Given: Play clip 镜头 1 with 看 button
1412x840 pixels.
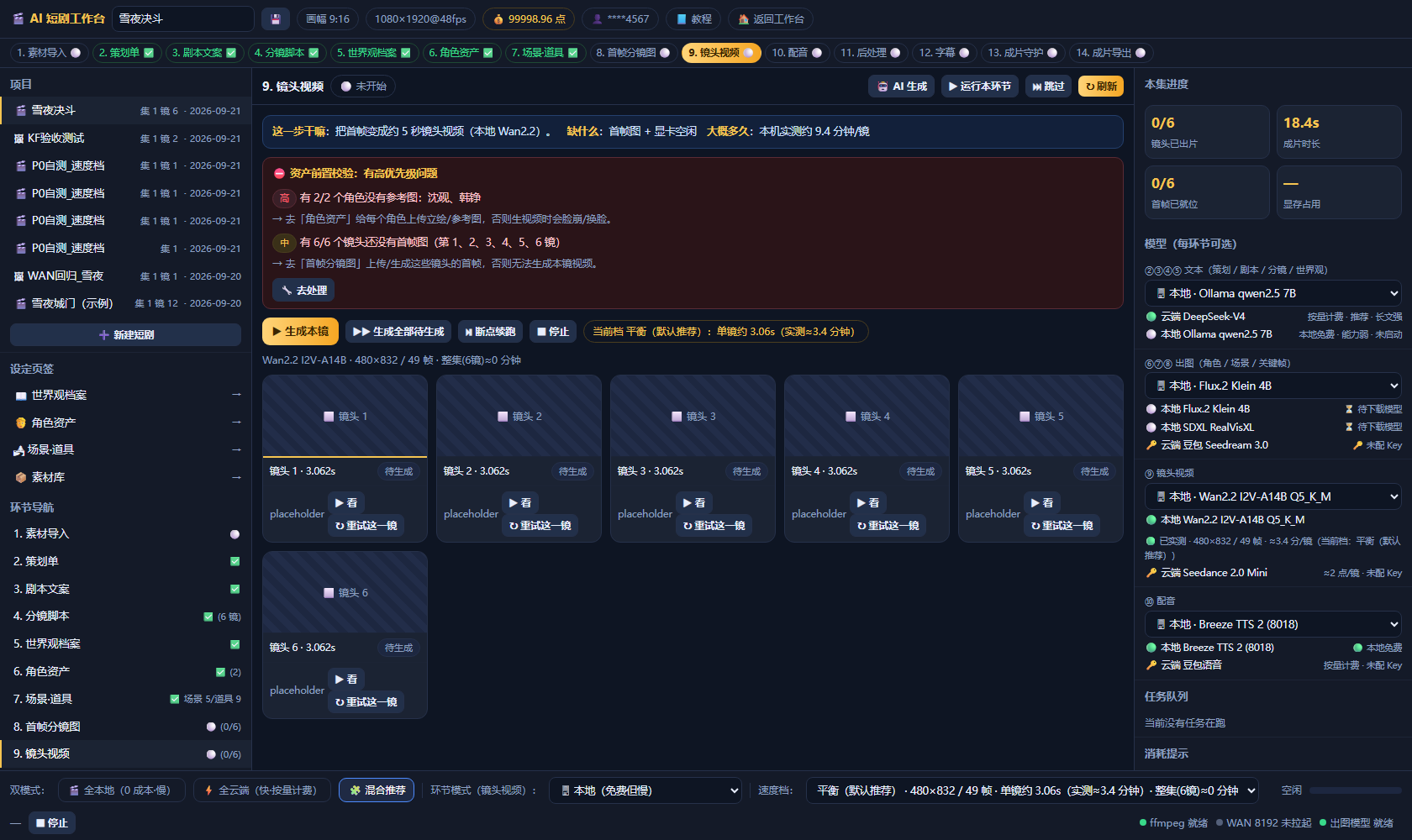Looking at the screenshot, I should click(x=346, y=502).
